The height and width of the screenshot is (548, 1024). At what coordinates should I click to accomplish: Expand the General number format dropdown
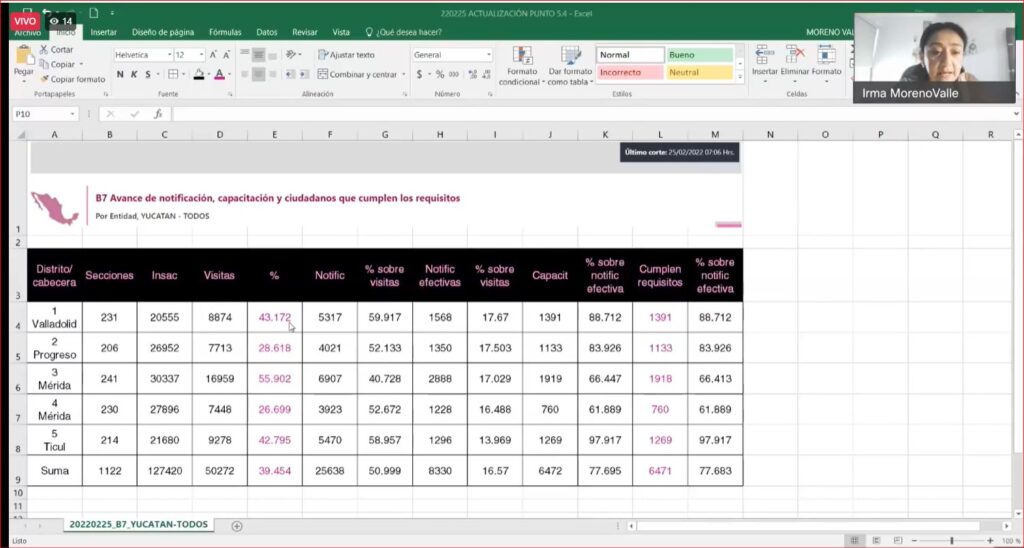click(x=488, y=55)
